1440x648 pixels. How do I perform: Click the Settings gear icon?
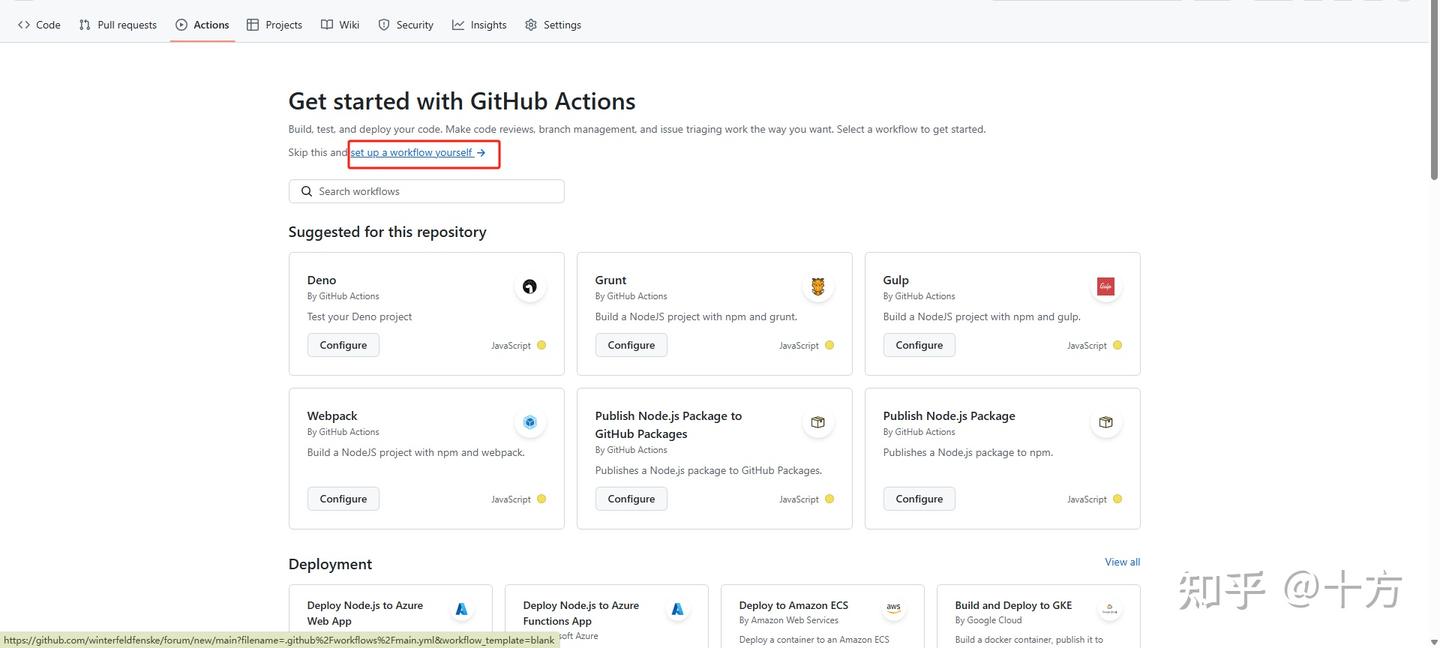tap(531, 25)
